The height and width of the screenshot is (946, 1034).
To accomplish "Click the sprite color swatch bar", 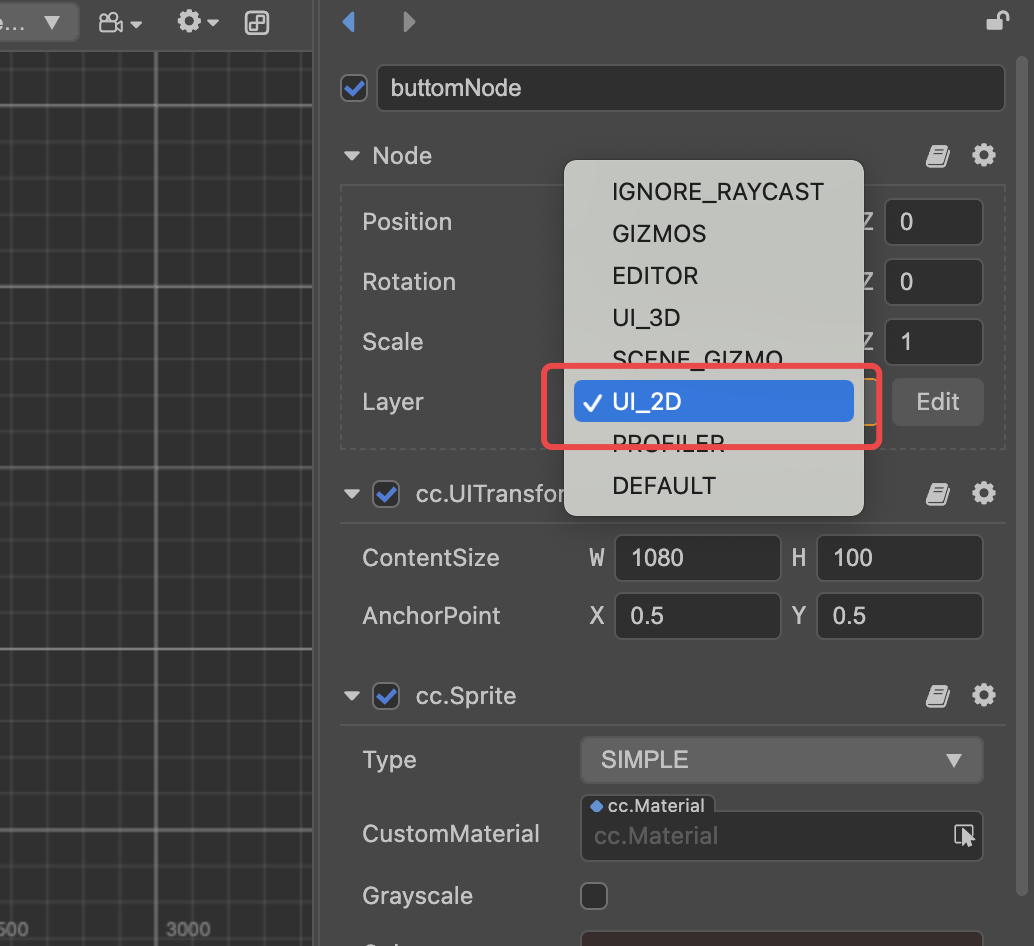I will coord(781,938).
